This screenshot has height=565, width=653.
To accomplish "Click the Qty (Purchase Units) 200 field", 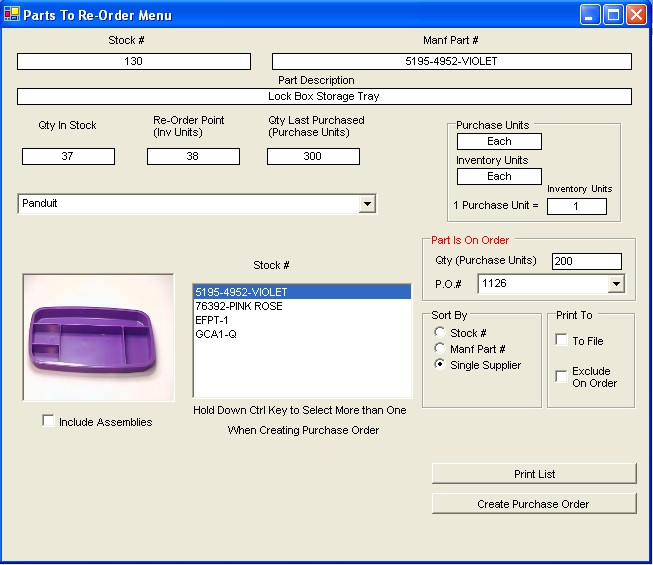I will click(586, 261).
